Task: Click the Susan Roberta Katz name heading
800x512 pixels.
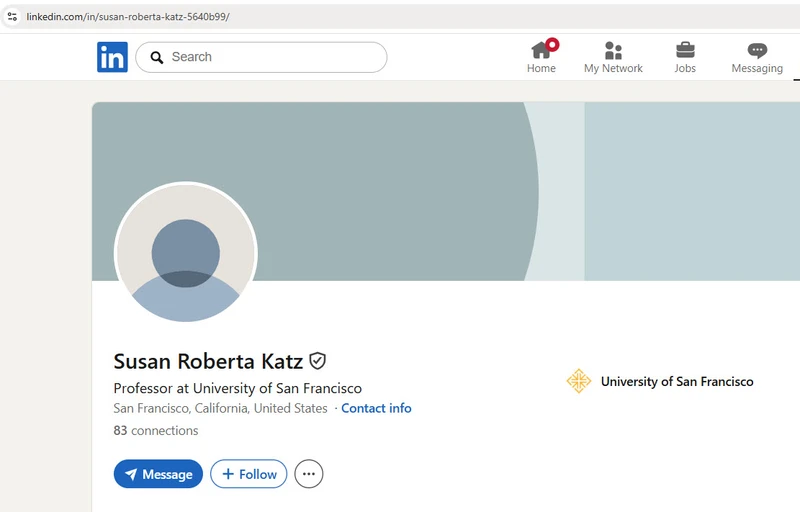Action: point(208,362)
